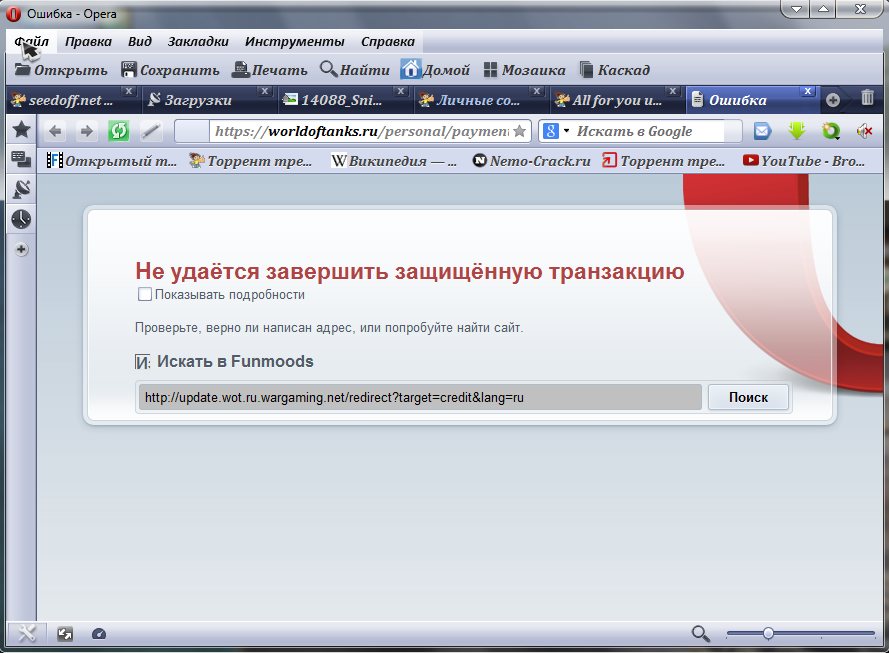The width and height of the screenshot is (889, 653).
Task: Click the Искать в Google search field
Action: pyautogui.click(x=649, y=132)
